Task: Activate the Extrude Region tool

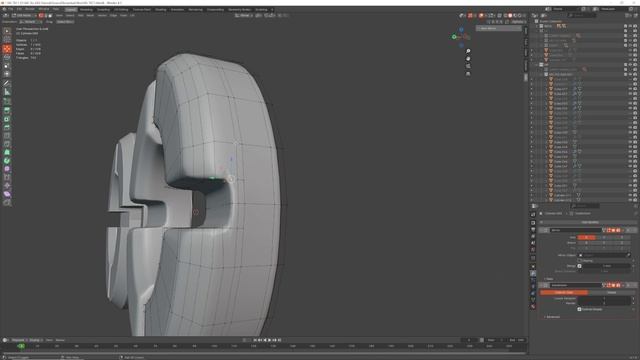Action: [7, 111]
